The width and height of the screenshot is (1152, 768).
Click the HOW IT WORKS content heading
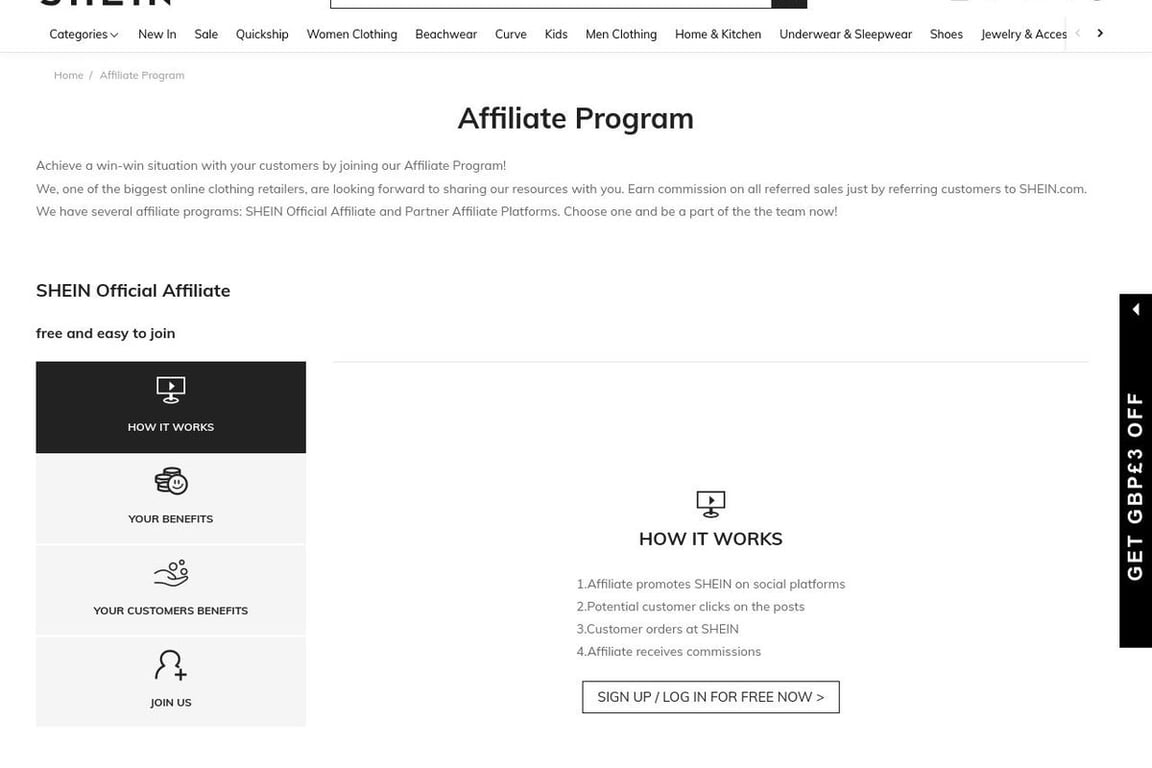[x=710, y=539]
